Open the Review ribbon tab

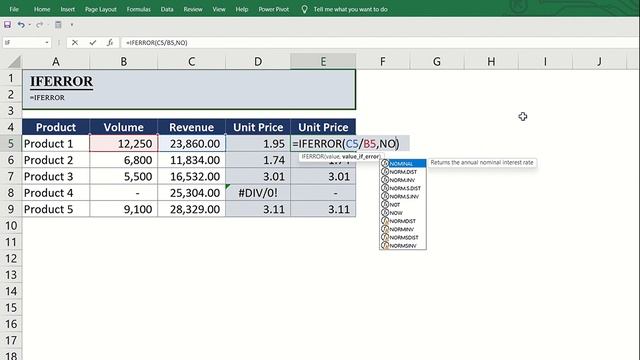tap(193, 9)
